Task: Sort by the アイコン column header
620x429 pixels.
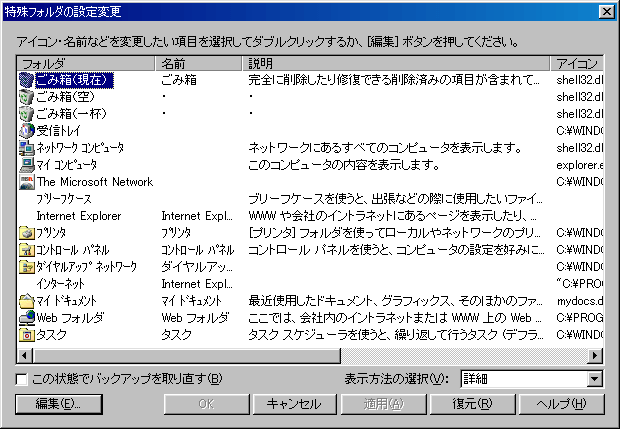Action: (577, 63)
